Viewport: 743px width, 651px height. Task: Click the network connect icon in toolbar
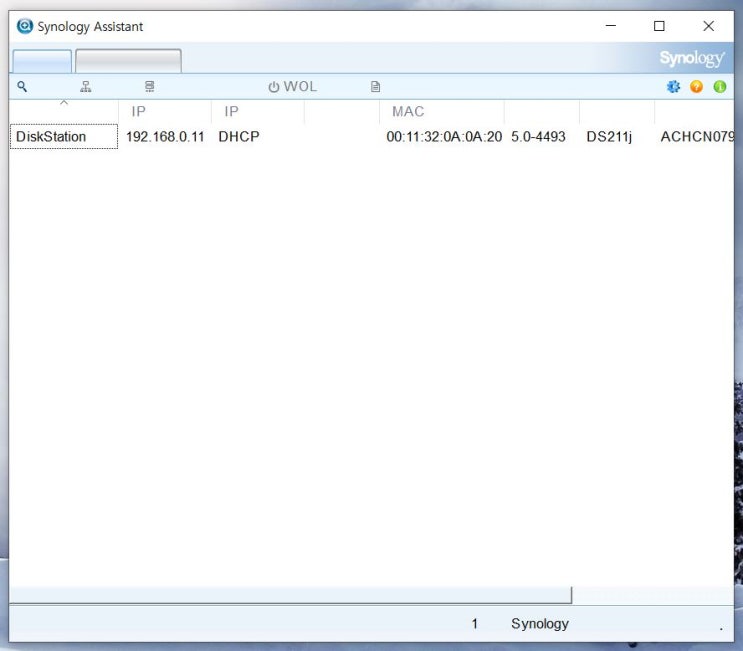tap(86, 87)
